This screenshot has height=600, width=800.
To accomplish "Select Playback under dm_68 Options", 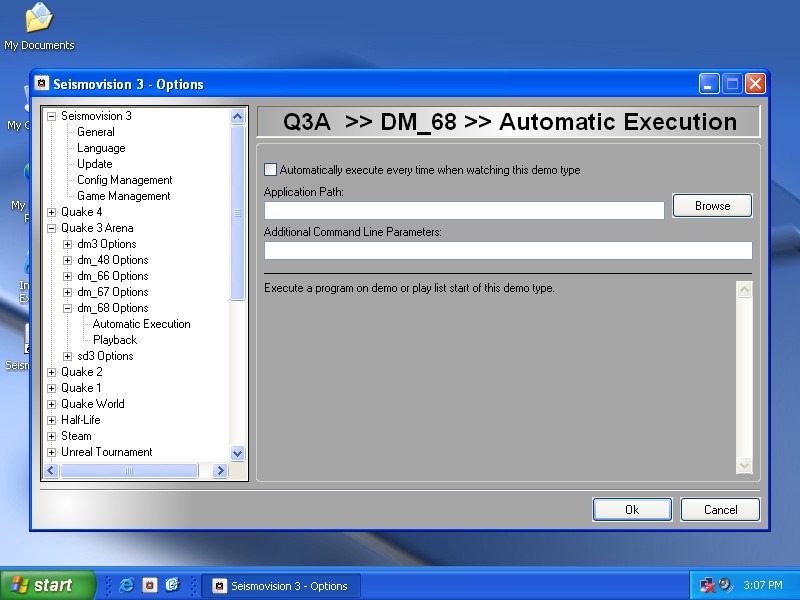I will 115,340.
